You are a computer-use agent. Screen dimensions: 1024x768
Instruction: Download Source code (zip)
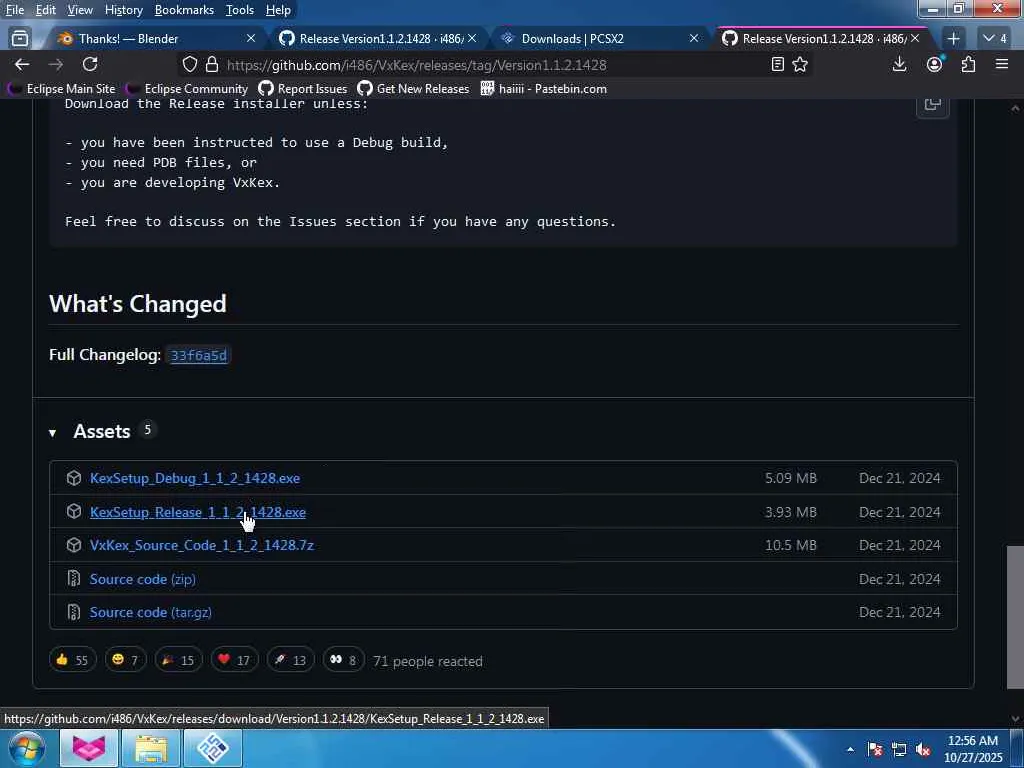[142, 579]
